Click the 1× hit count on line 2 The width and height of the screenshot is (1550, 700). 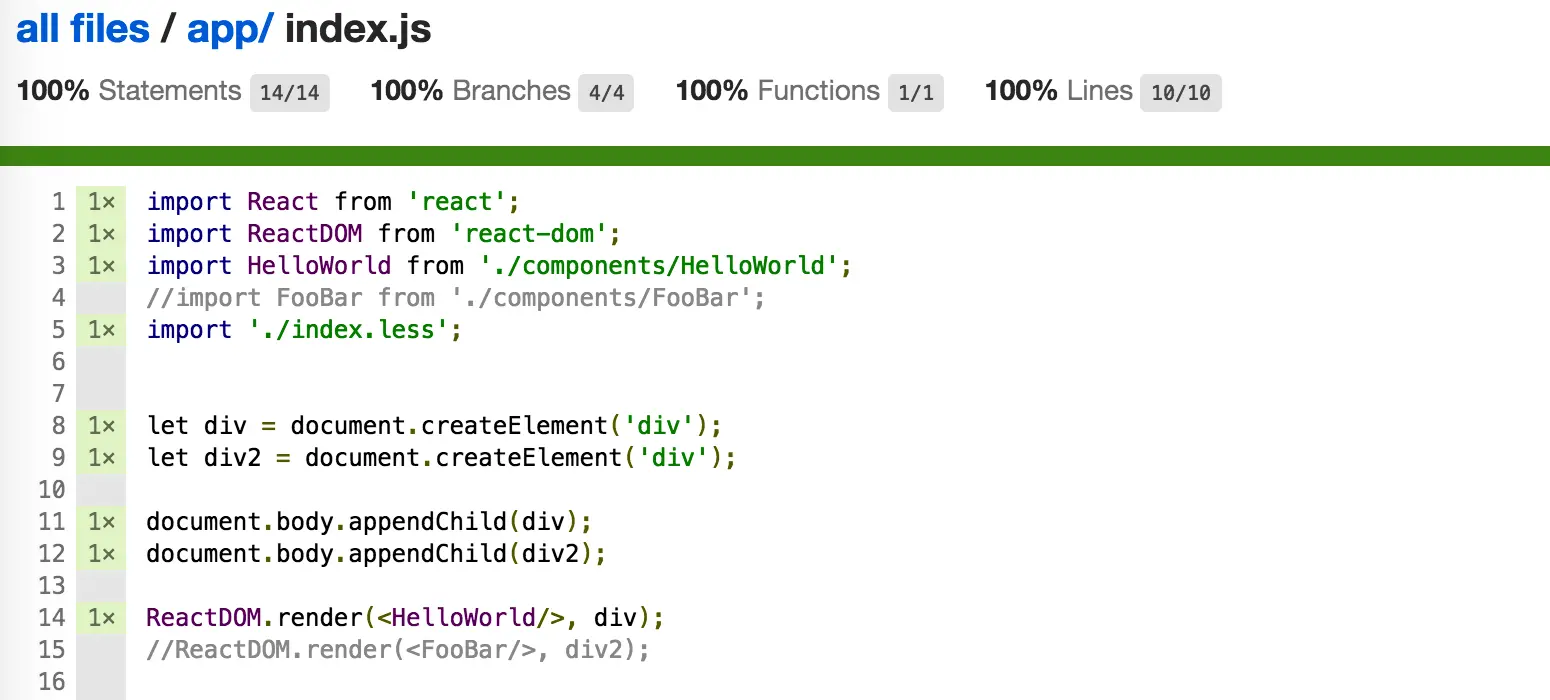point(101,234)
